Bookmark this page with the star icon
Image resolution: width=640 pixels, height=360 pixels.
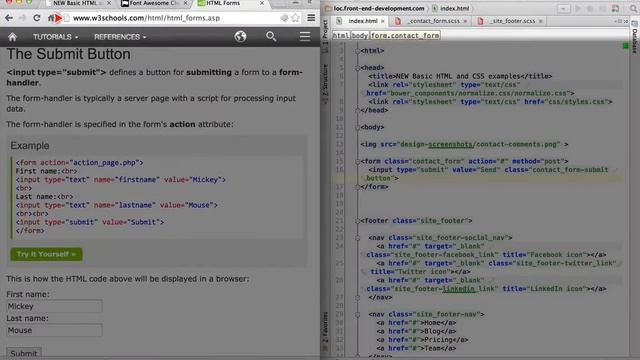point(296,18)
